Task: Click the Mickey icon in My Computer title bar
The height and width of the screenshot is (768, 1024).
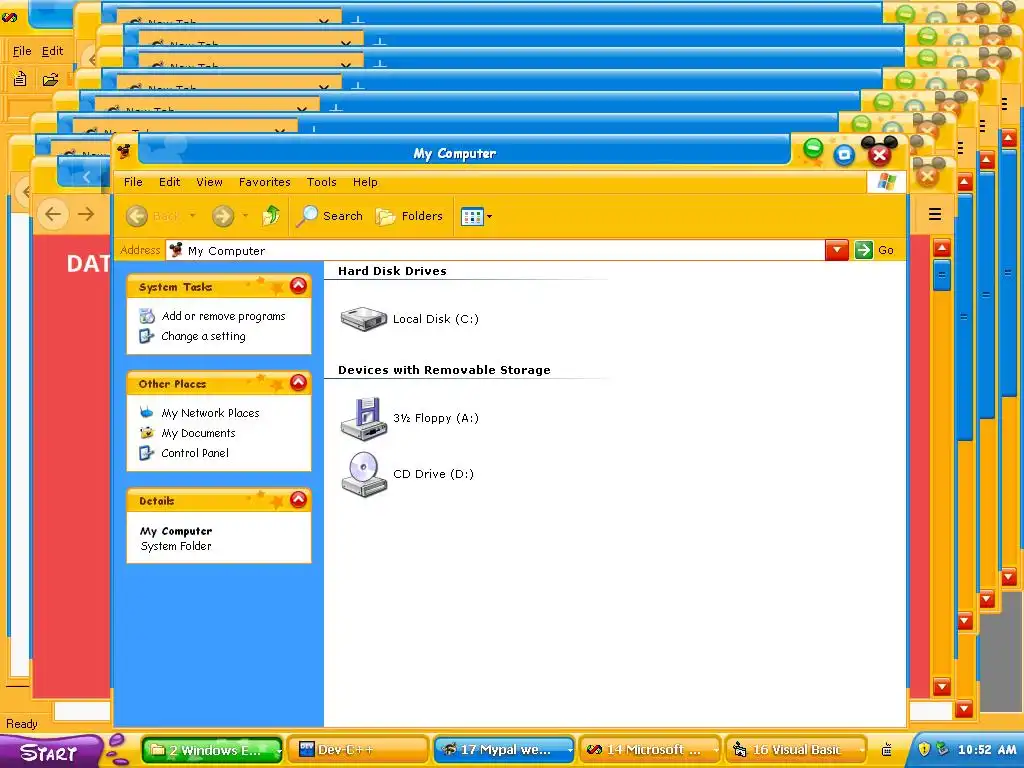Action: point(124,153)
